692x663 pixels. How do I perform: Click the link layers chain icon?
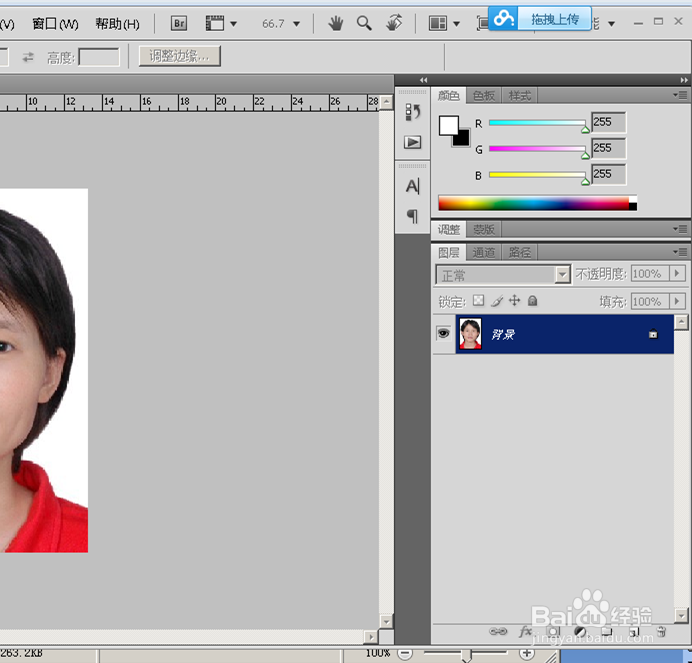[x=498, y=631]
